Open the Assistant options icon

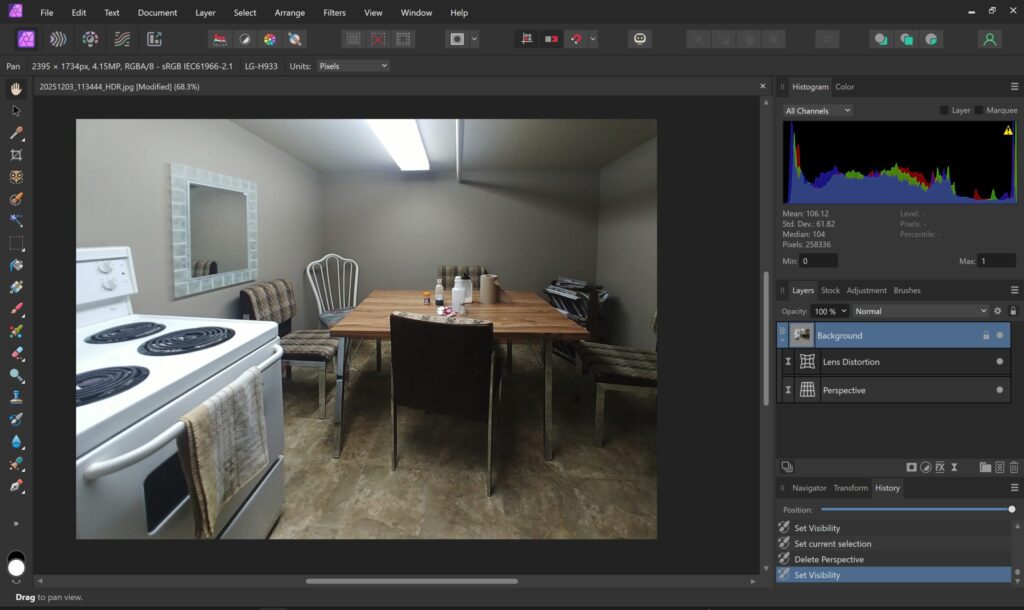point(639,39)
